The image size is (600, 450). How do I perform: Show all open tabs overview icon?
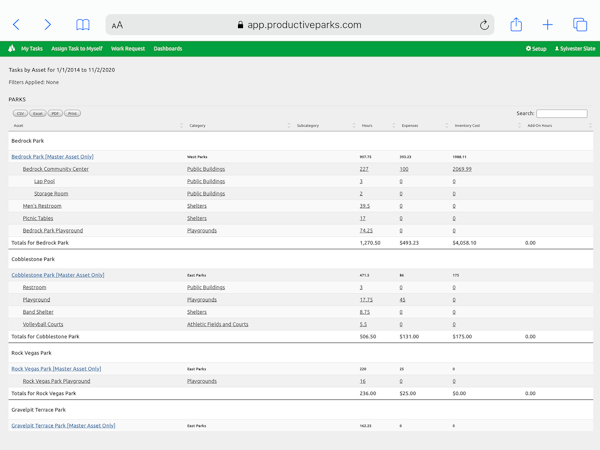pyautogui.click(x=580, y=25)
